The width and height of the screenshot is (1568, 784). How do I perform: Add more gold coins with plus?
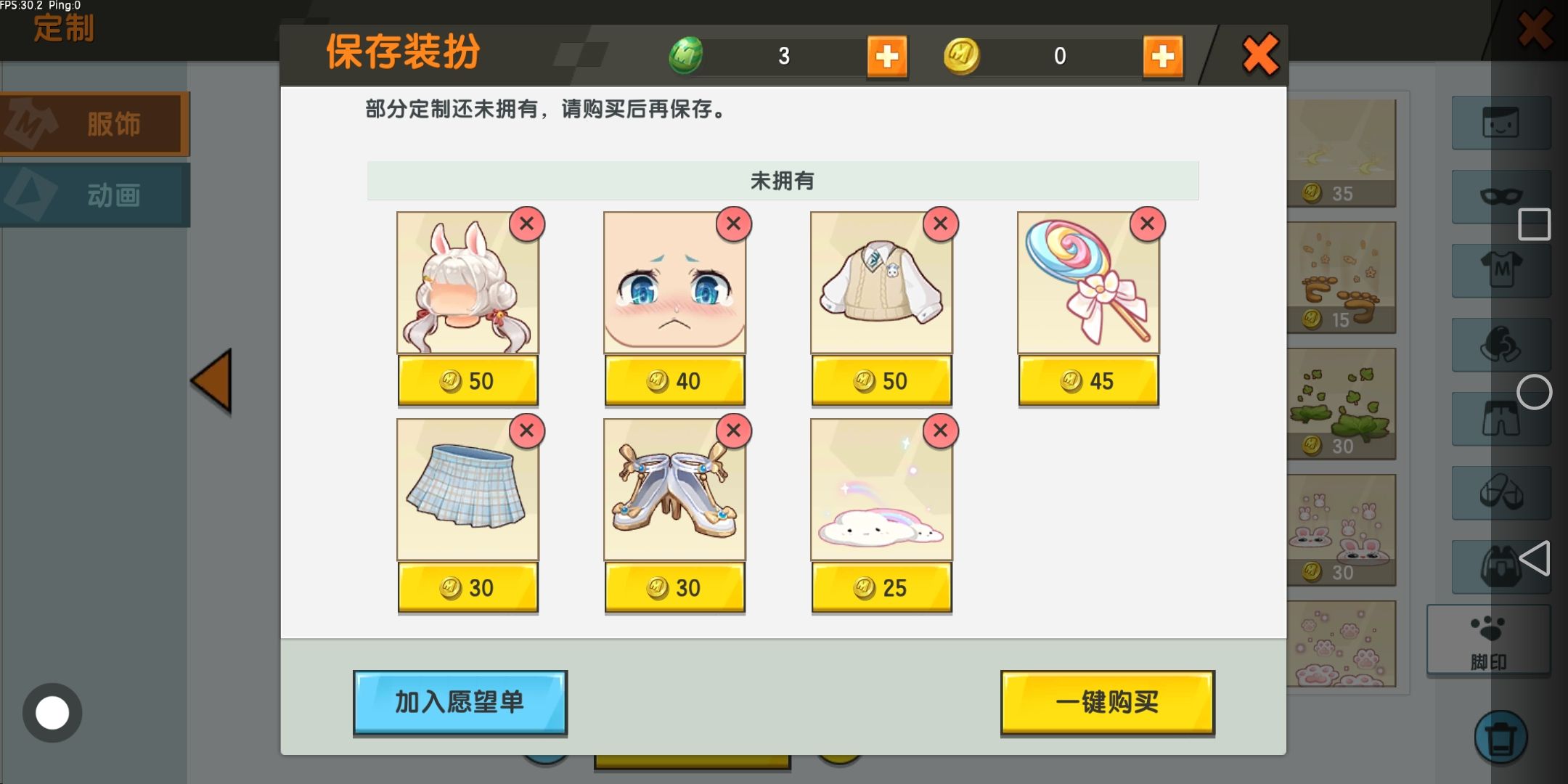pos(1163,56)
